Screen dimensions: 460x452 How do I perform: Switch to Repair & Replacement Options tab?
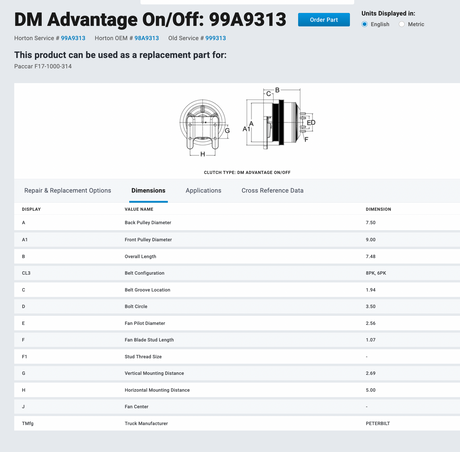point(68,190)
